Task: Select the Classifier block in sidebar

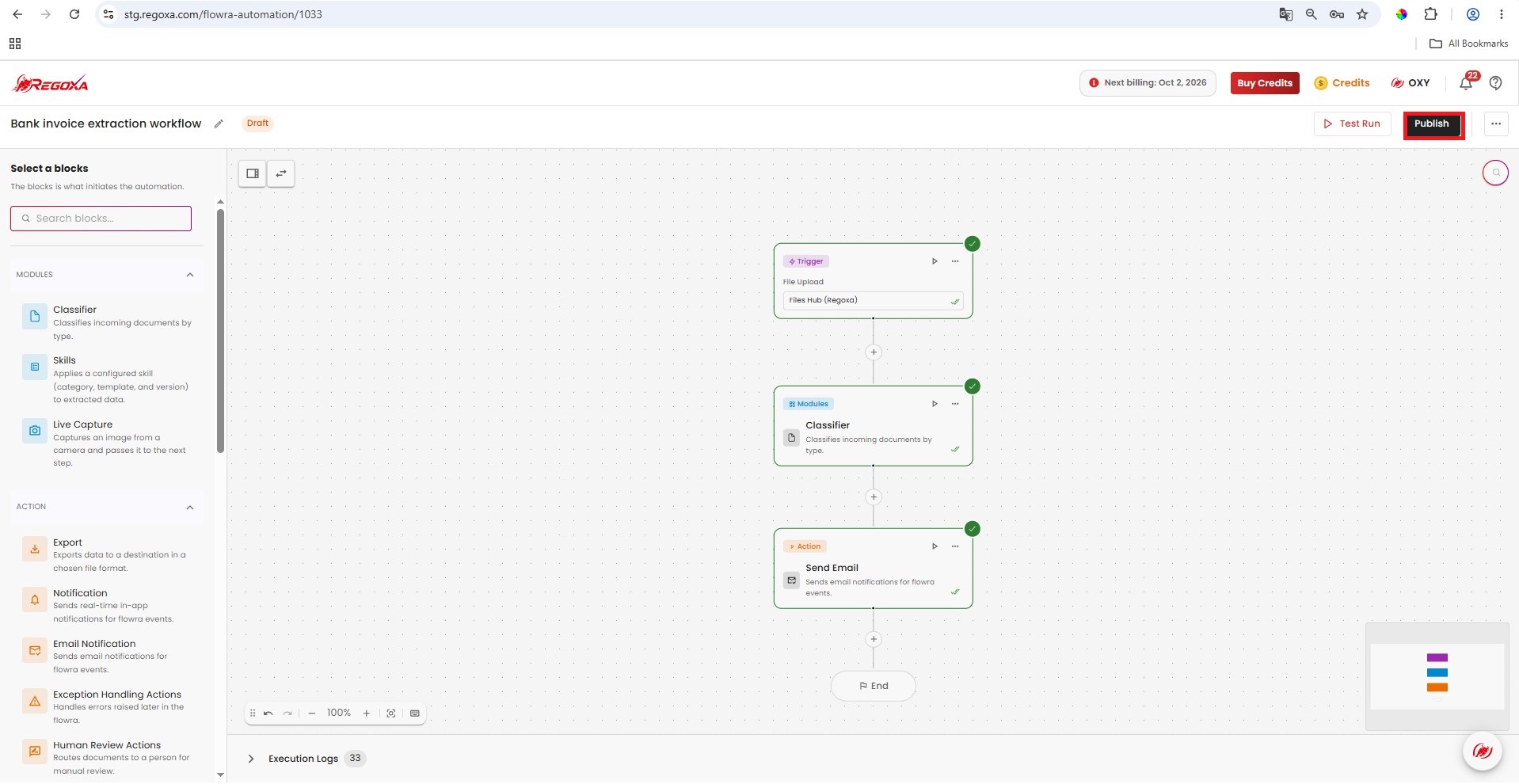Action: click(x=106, y=322)
